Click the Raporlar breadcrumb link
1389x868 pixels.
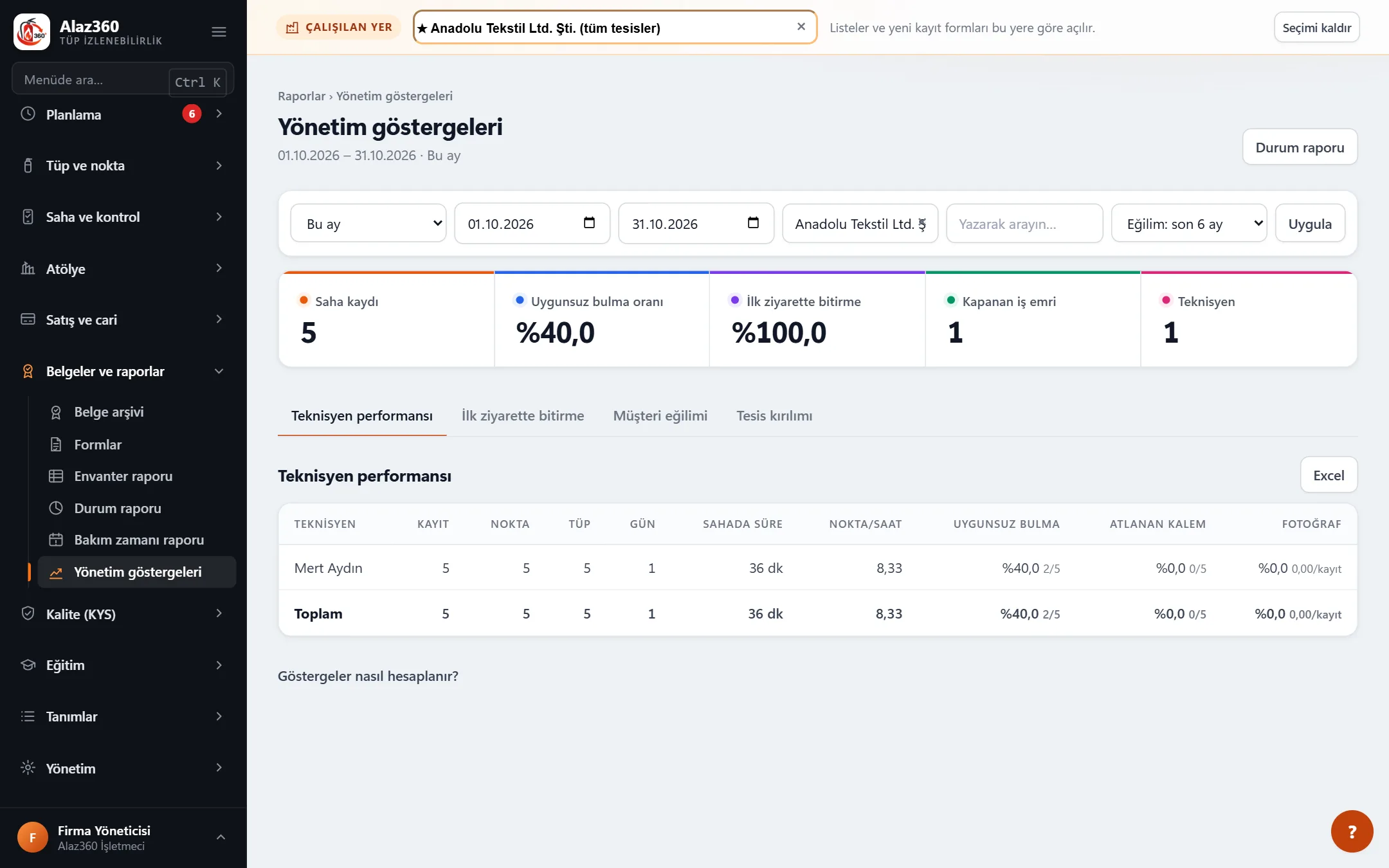pyautogui.click(x=301, y=96)
